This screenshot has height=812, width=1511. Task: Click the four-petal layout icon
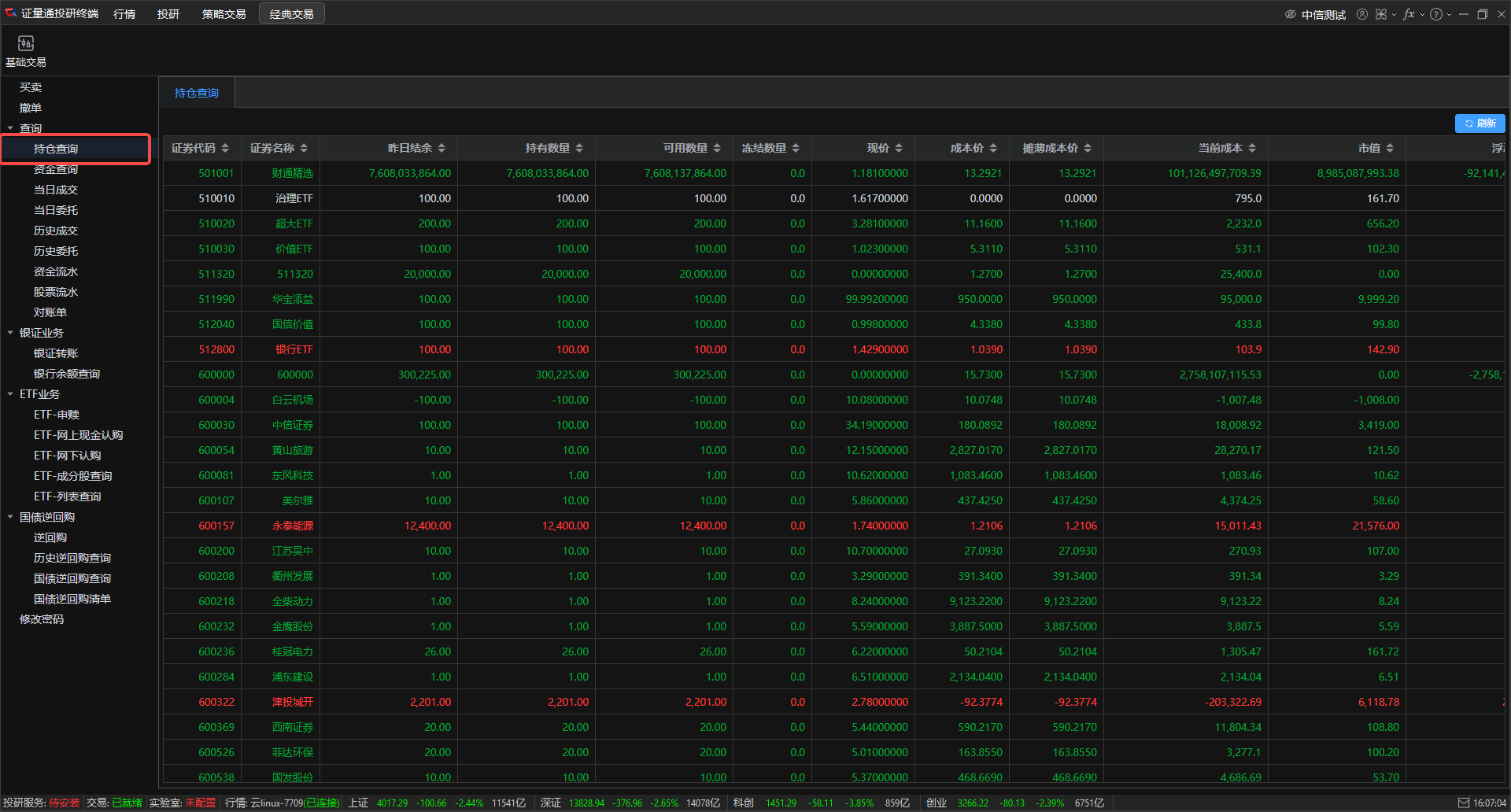click(1381, 14)
